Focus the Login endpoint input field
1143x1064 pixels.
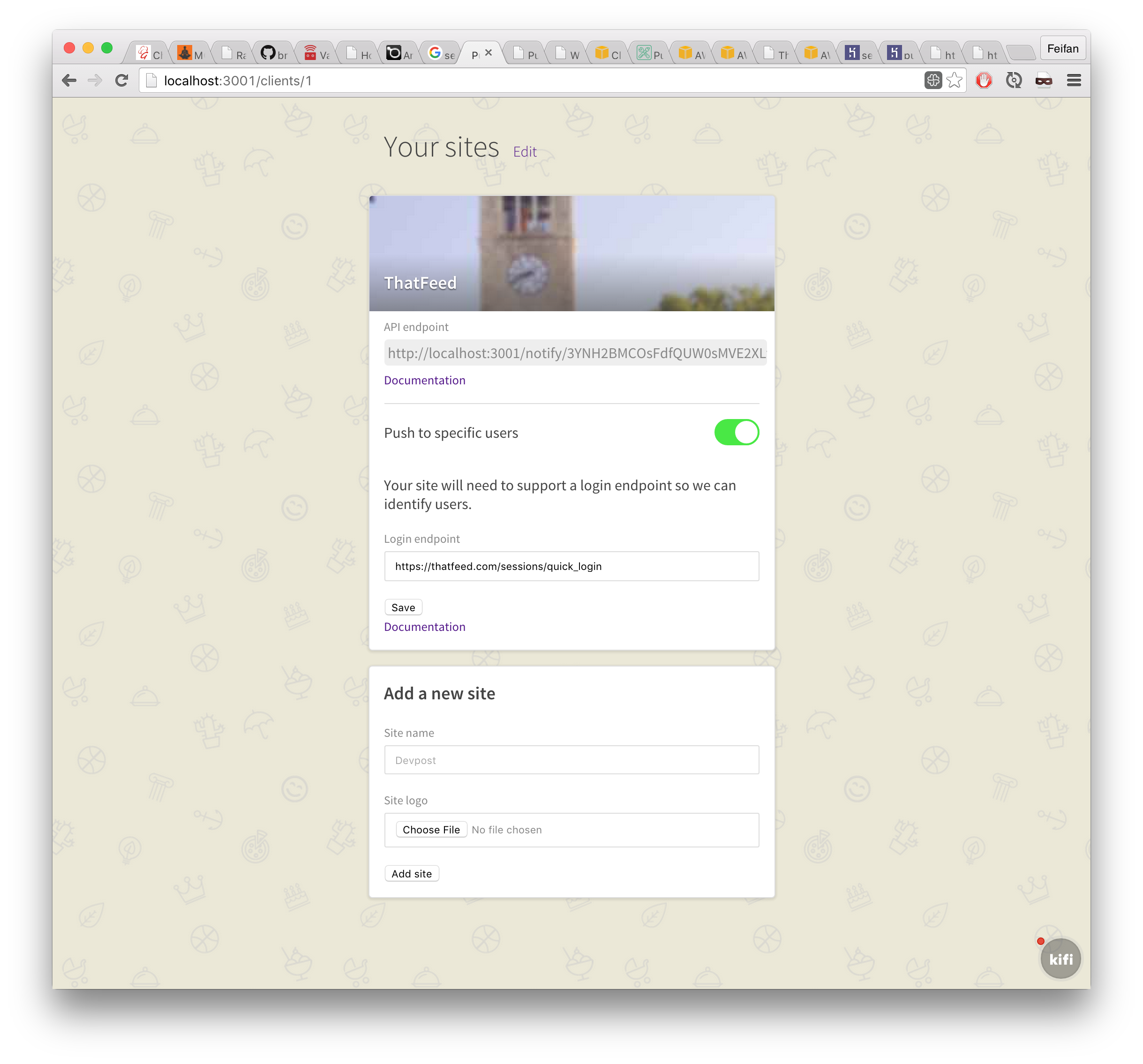coord(571,566)
